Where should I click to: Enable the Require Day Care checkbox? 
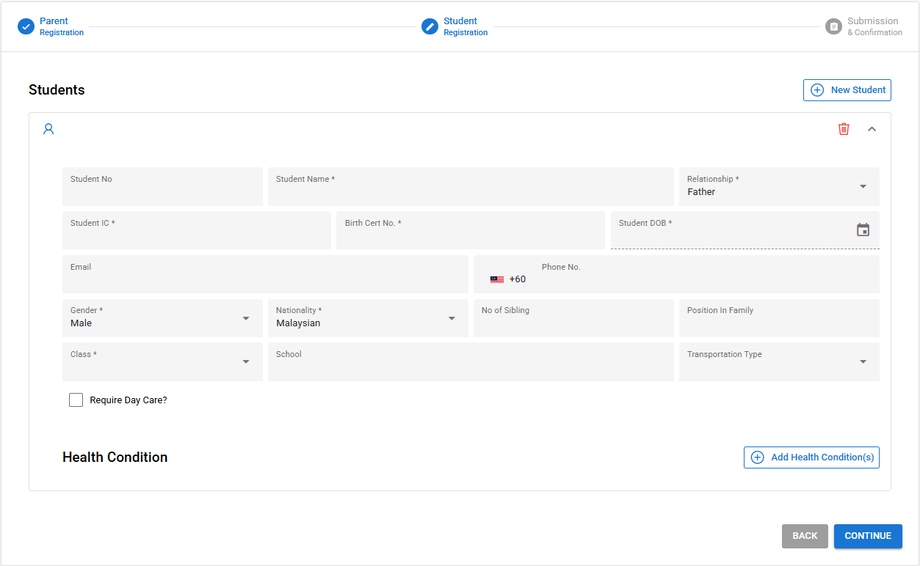point(76,400)
